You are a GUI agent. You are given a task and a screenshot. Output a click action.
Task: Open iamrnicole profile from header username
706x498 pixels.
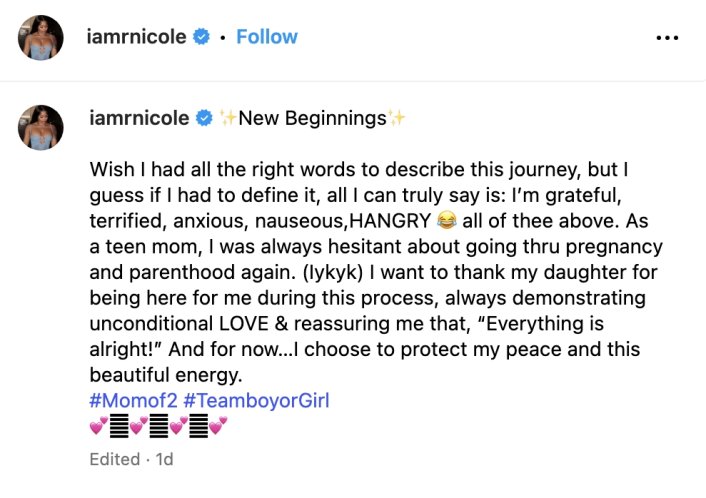[139, 37]
